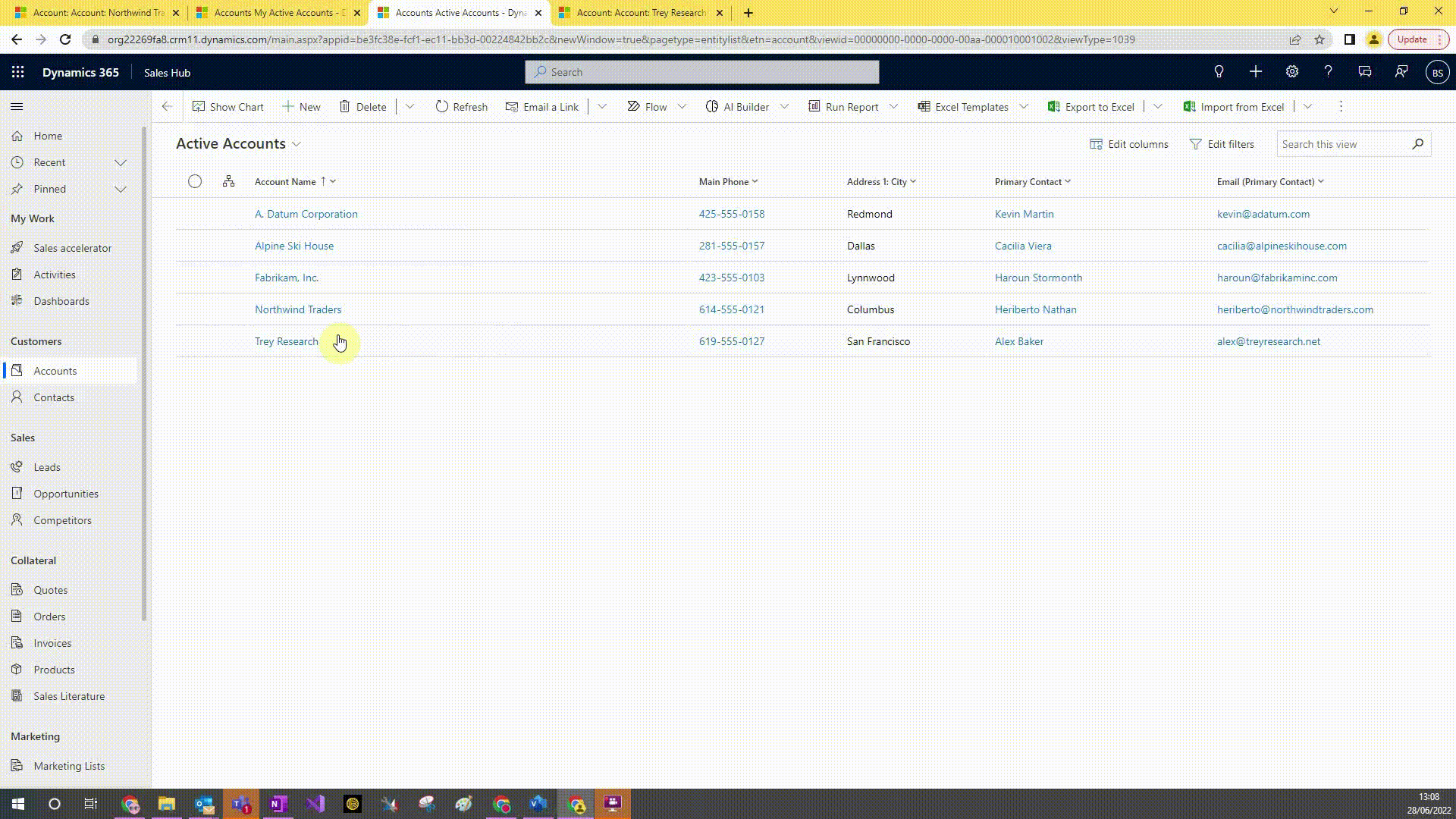Image resolution: width=1456 pixels, height=819 pixels.
Task: Click the Export to Excel button
Action: (x=1090, y=107)
